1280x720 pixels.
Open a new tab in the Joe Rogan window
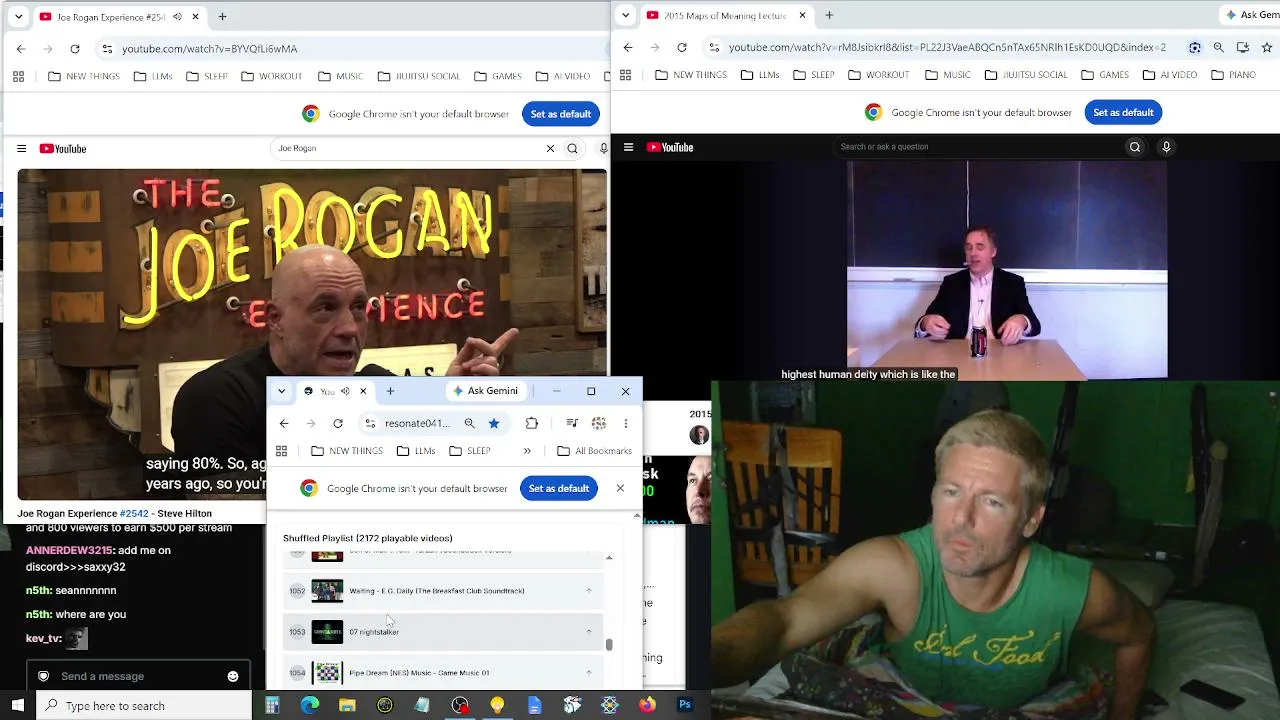[x=222, y=16]
